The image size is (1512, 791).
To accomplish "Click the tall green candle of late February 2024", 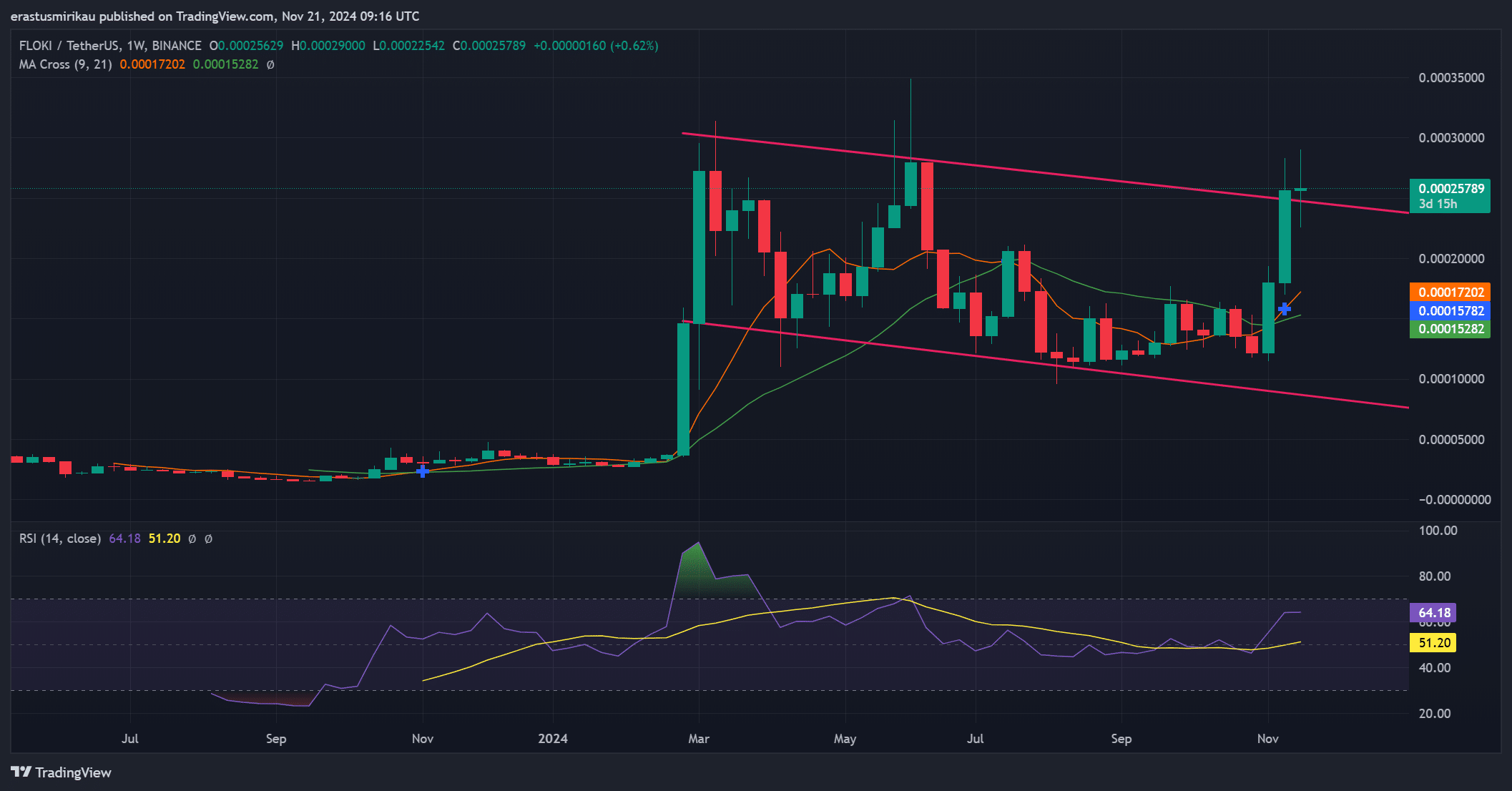I will (683, 390).
